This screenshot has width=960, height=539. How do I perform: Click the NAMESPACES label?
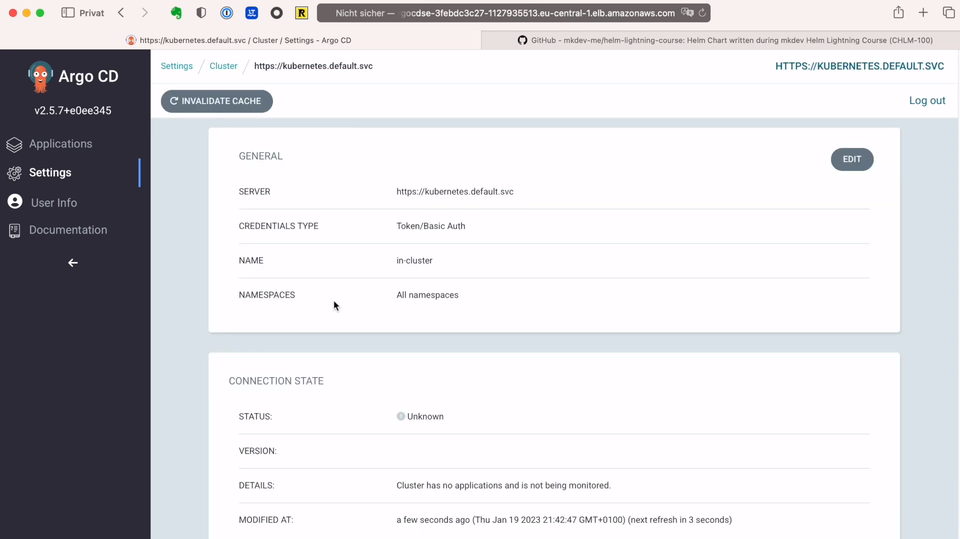point(267,295)
